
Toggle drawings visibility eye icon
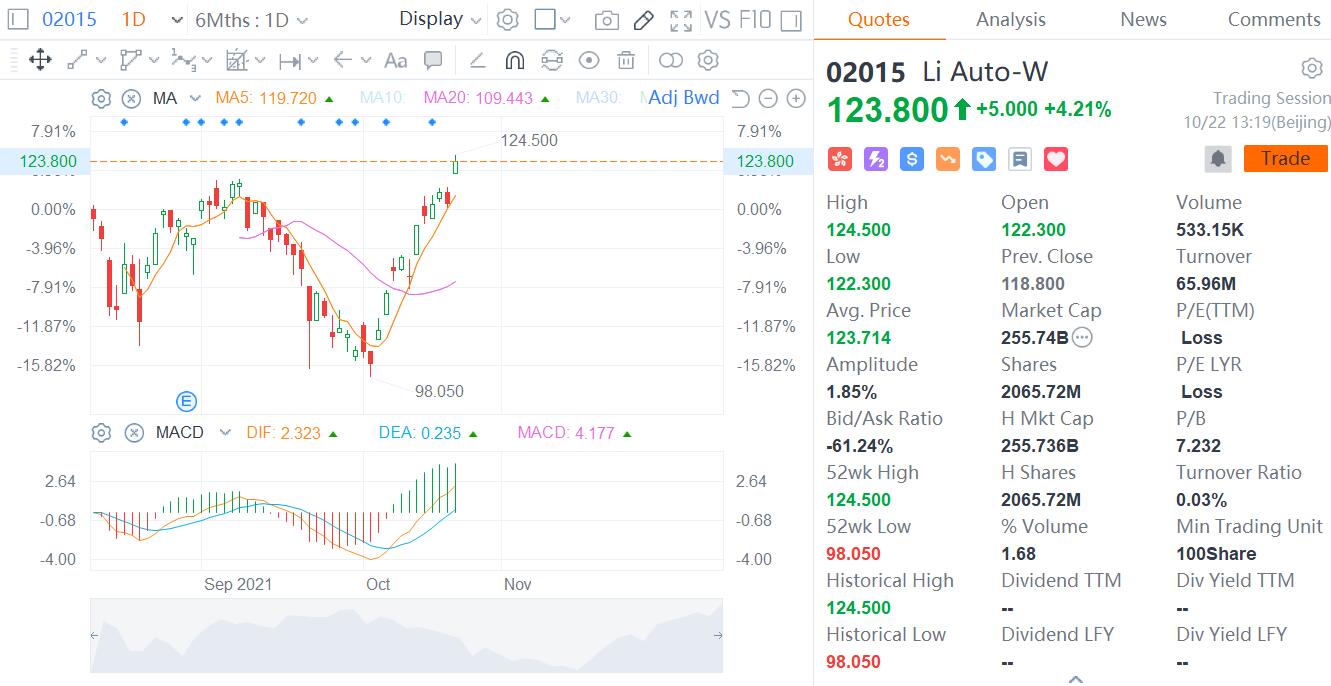[x=589, y=60]
